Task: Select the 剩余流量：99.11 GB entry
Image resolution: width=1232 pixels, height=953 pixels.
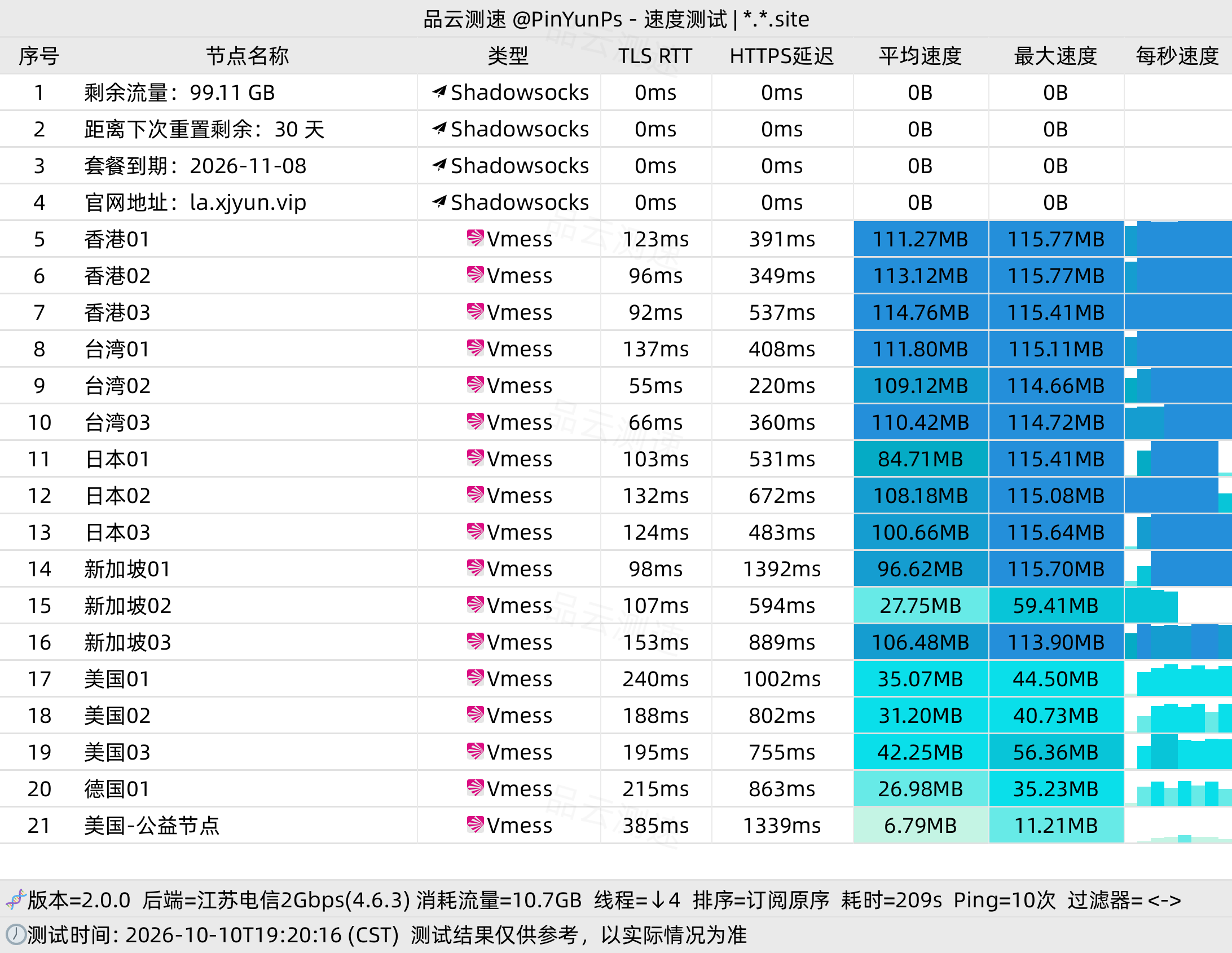Action: coord(179,92)
